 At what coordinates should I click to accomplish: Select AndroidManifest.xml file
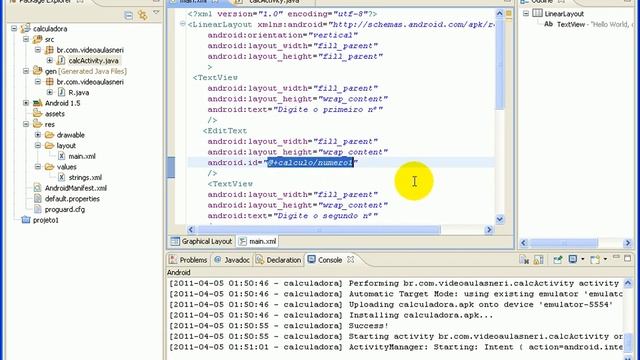76,188
